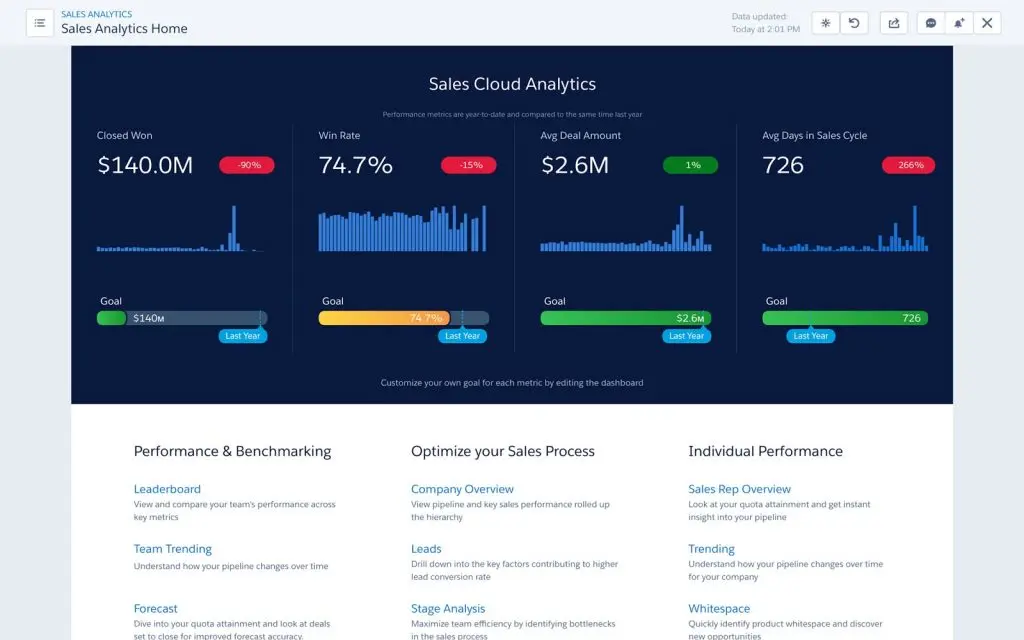Share the Sales Analytics dashboard
This screenshot has width=1024, height=640.
click(893, 22)
